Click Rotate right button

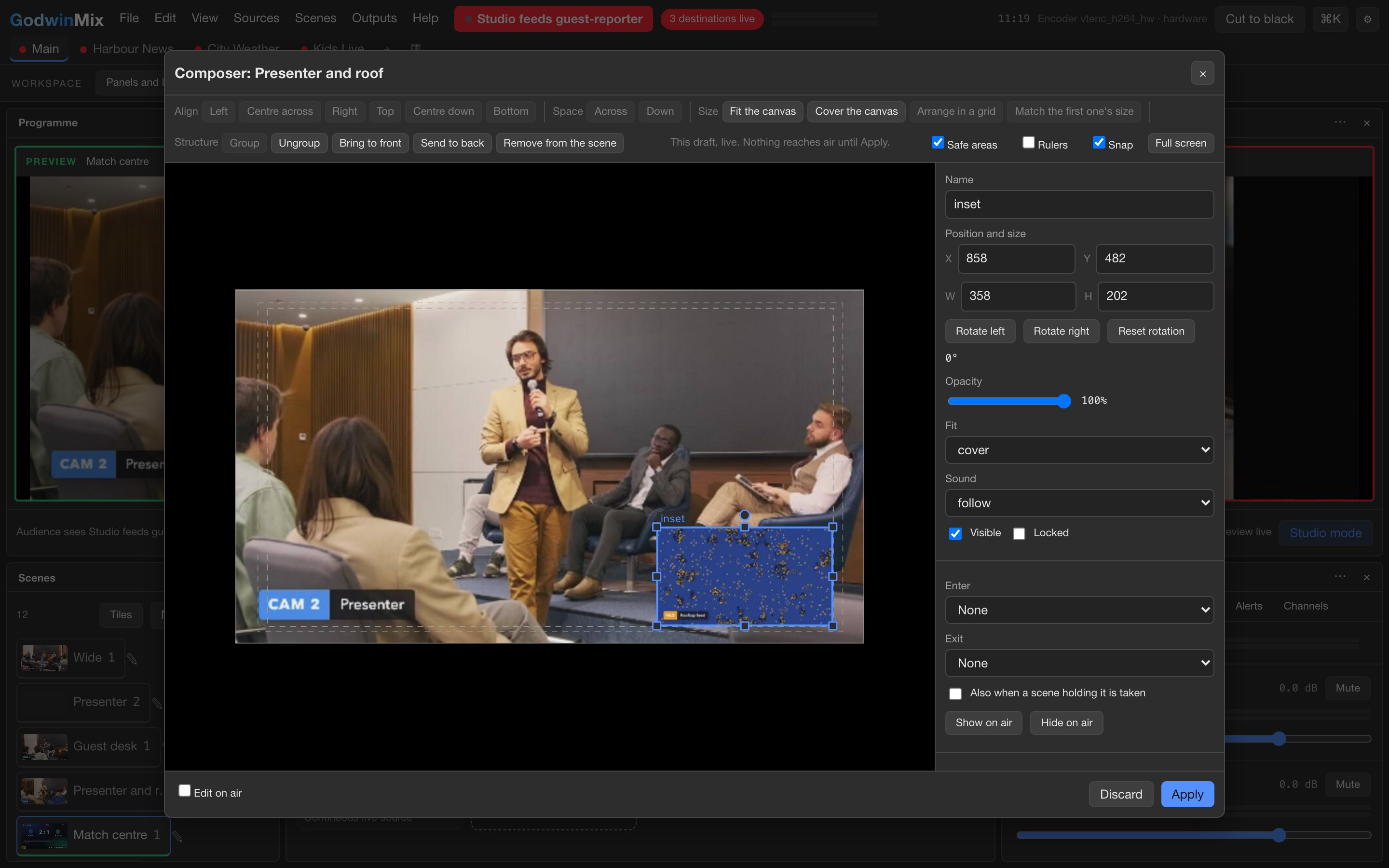point(1061,331)
